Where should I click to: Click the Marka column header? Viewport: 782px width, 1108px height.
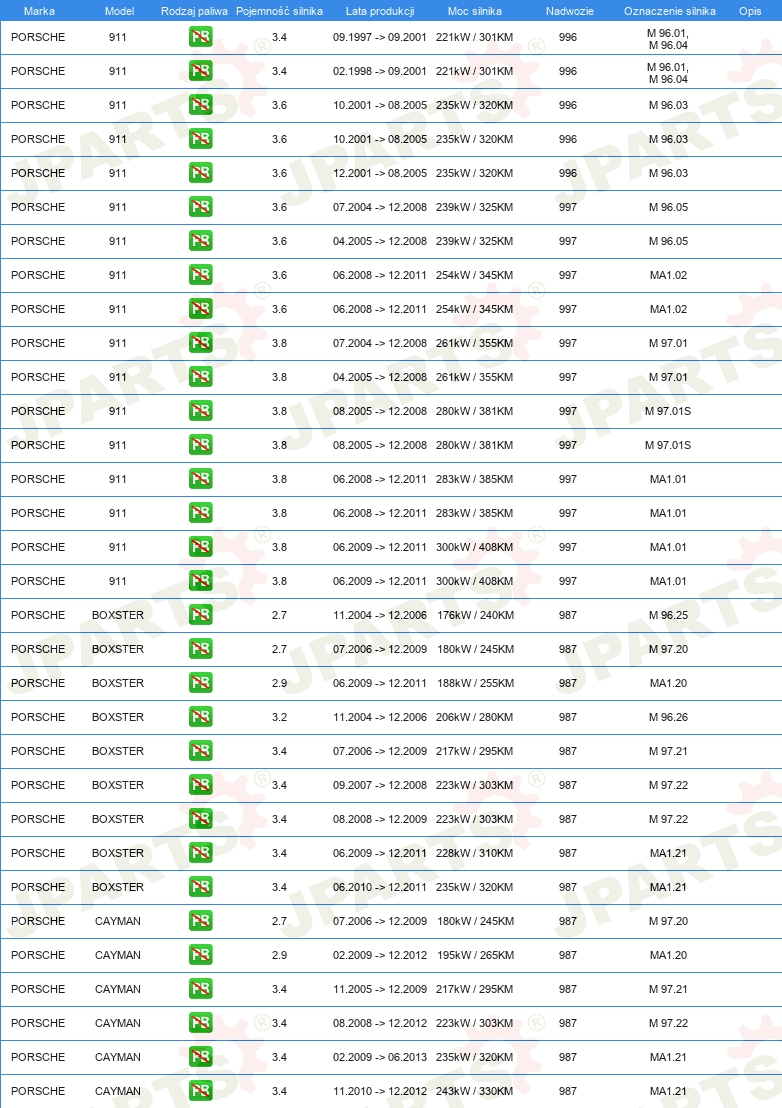click(x=39, y=11)
